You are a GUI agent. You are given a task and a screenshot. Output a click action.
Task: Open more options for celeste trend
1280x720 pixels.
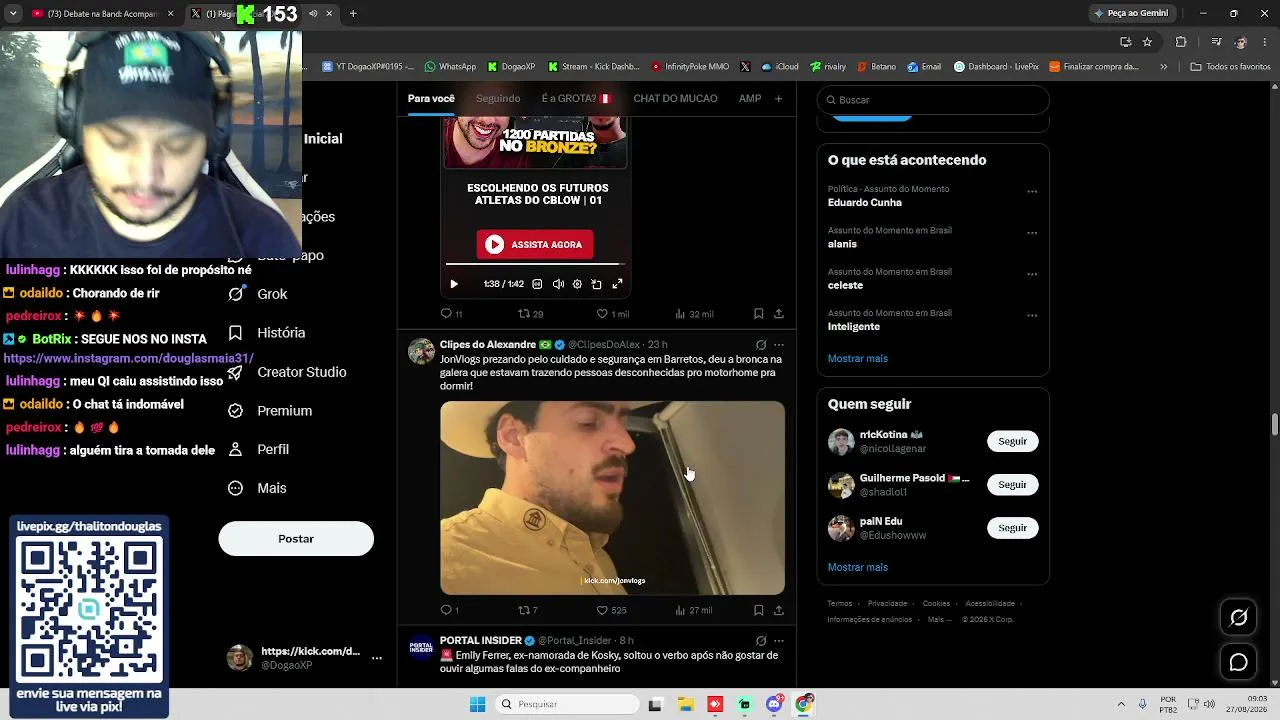[1032, 274]
